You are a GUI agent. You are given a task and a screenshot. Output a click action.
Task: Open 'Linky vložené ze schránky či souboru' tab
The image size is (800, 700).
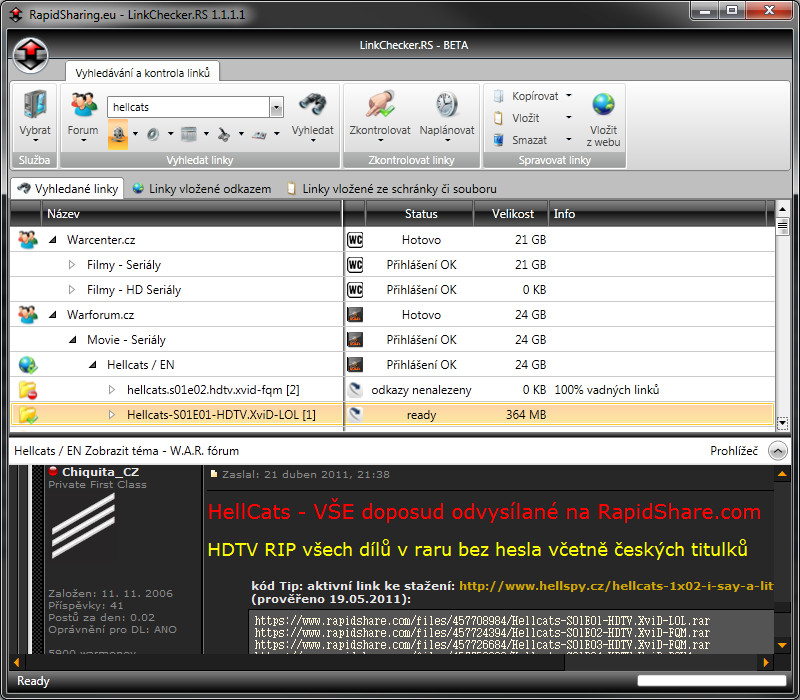(392, 189)
